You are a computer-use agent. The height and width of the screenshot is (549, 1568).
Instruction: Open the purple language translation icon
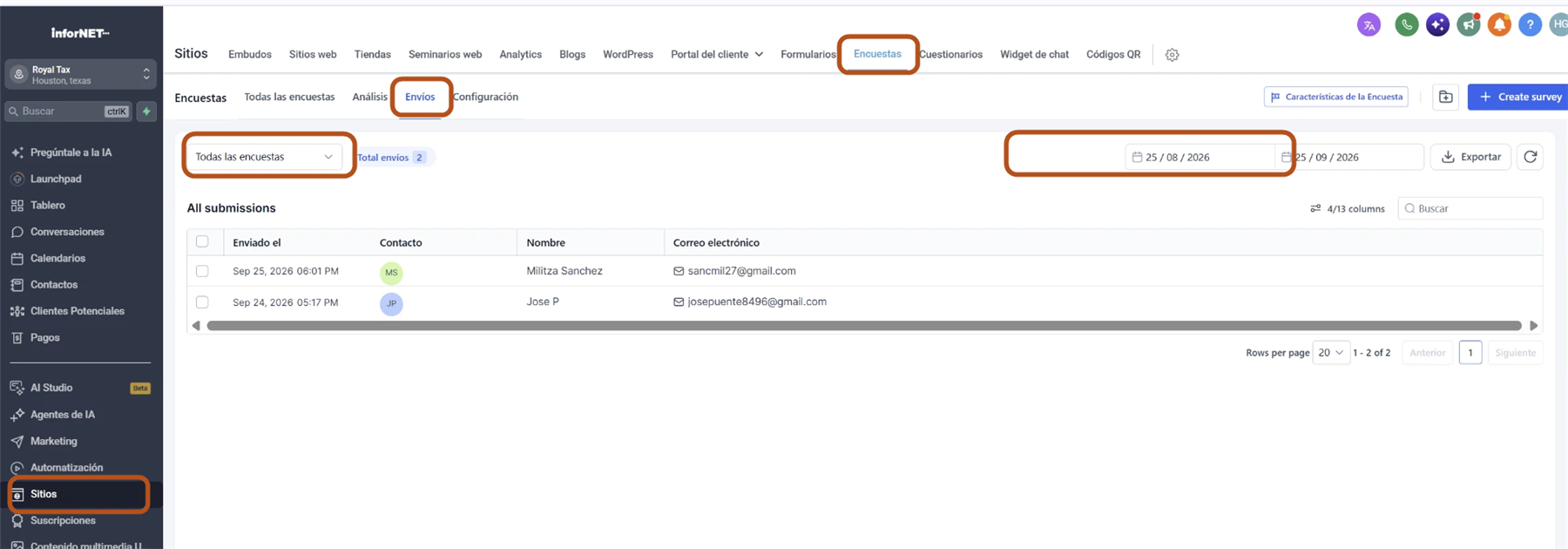tap(1369, 24)
